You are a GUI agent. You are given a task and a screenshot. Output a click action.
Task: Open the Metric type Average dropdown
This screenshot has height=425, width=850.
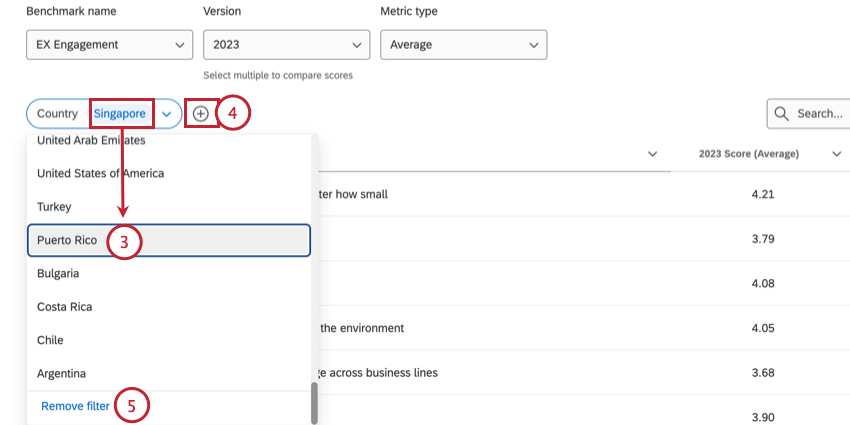click(463, 45)
